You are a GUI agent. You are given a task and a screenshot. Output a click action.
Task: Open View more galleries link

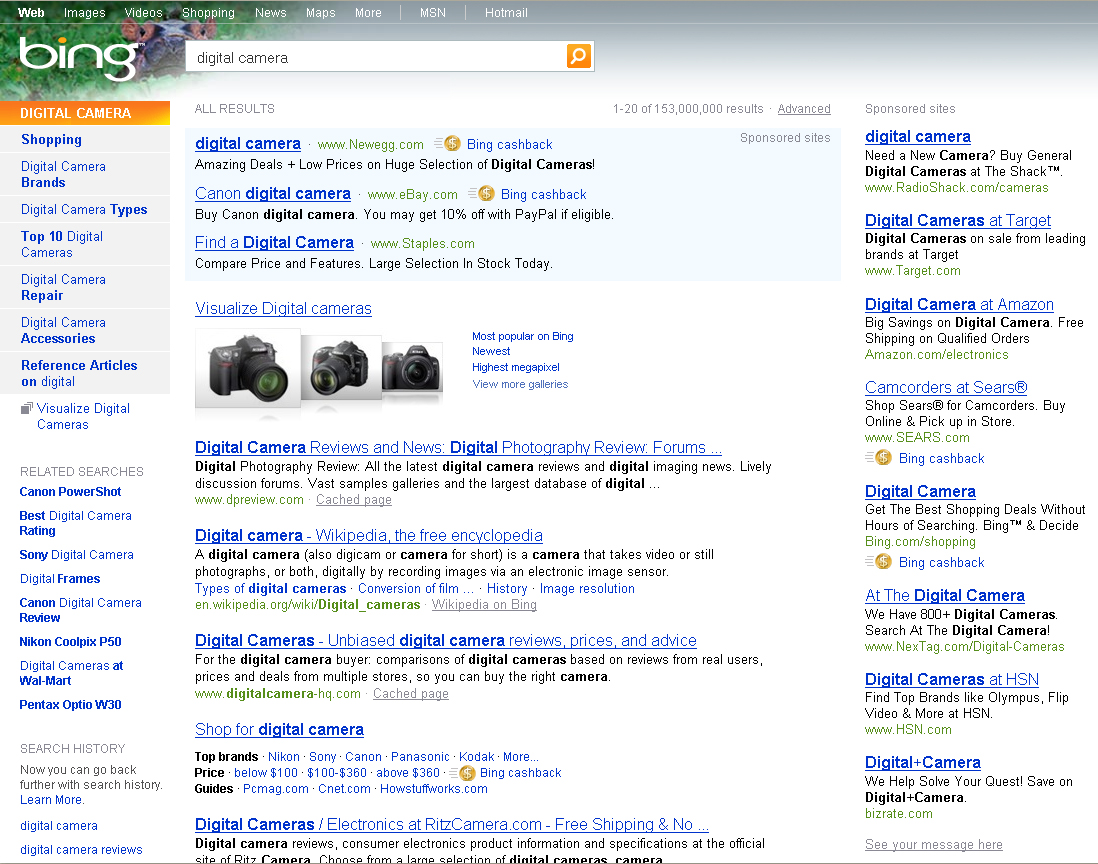[520, 384]
